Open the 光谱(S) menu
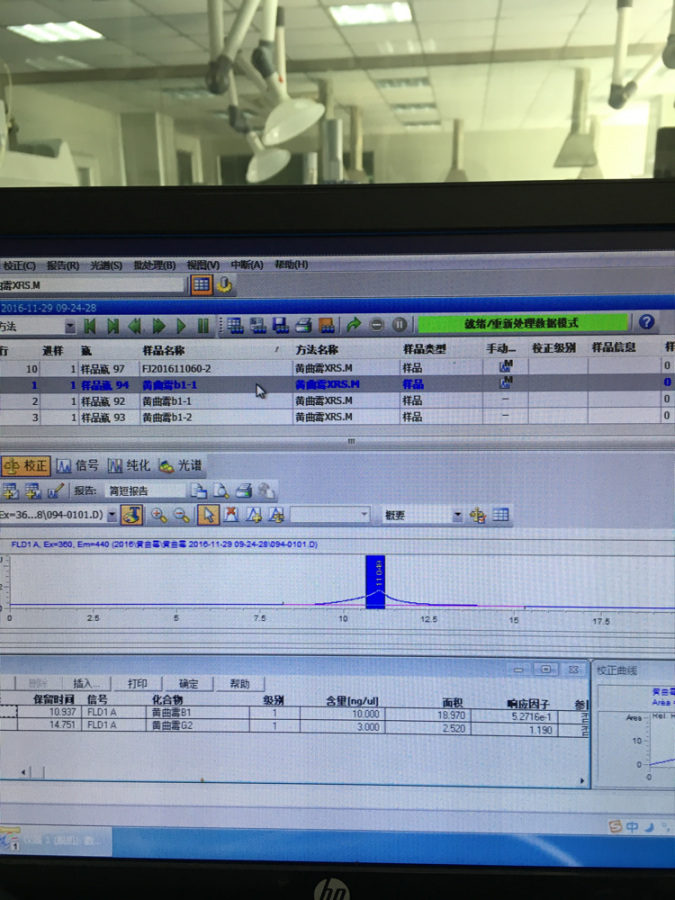The image size is (675, 900). [x=106, y=265]
